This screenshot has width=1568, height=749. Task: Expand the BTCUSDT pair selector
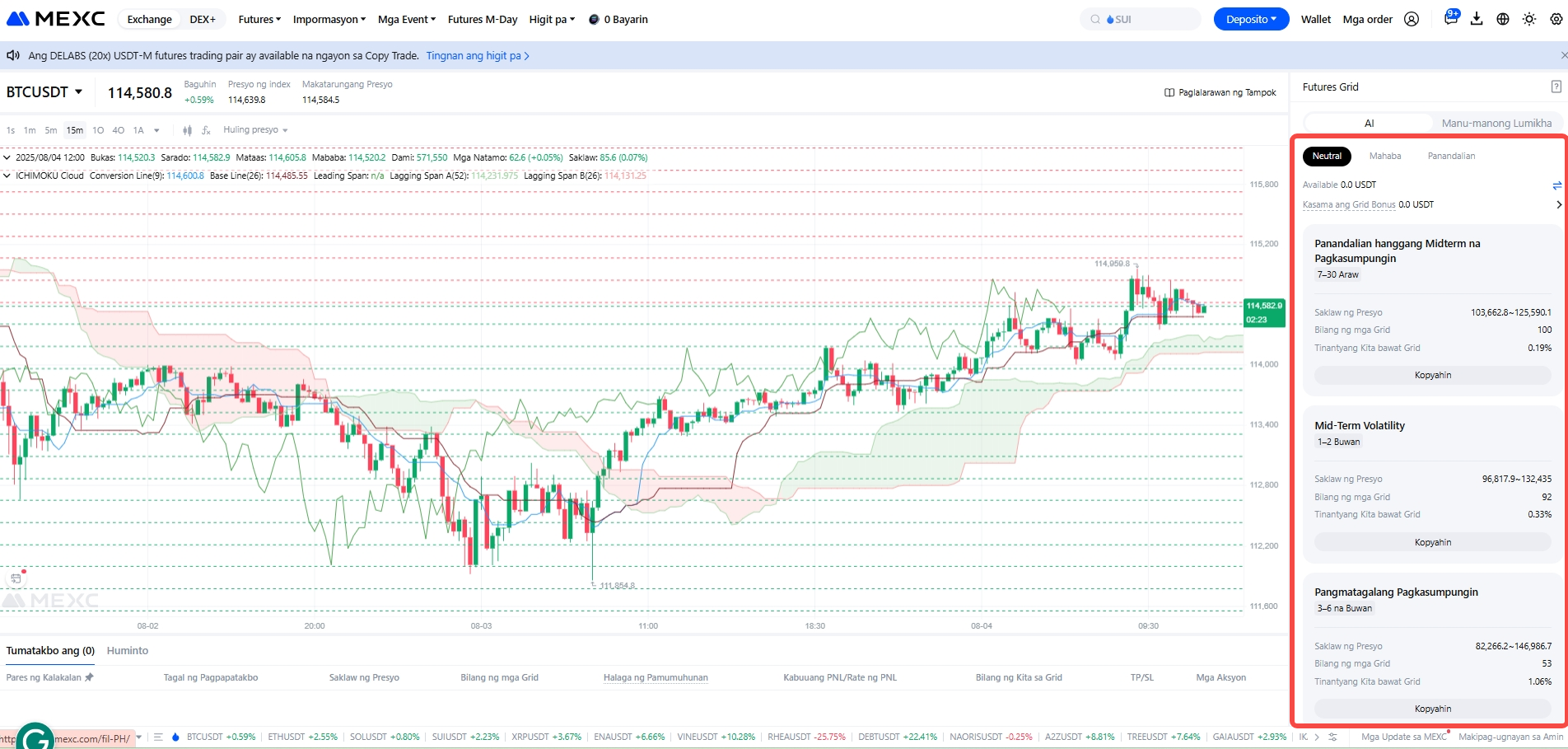(44, 91)
